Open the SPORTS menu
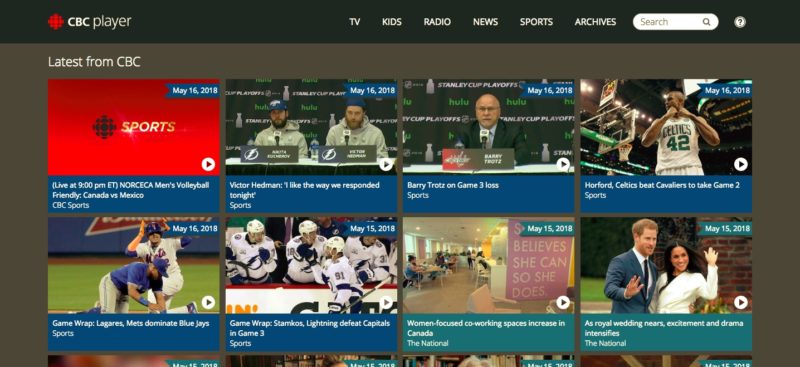This screenshot has height=367, width=800. click(536, 22)
